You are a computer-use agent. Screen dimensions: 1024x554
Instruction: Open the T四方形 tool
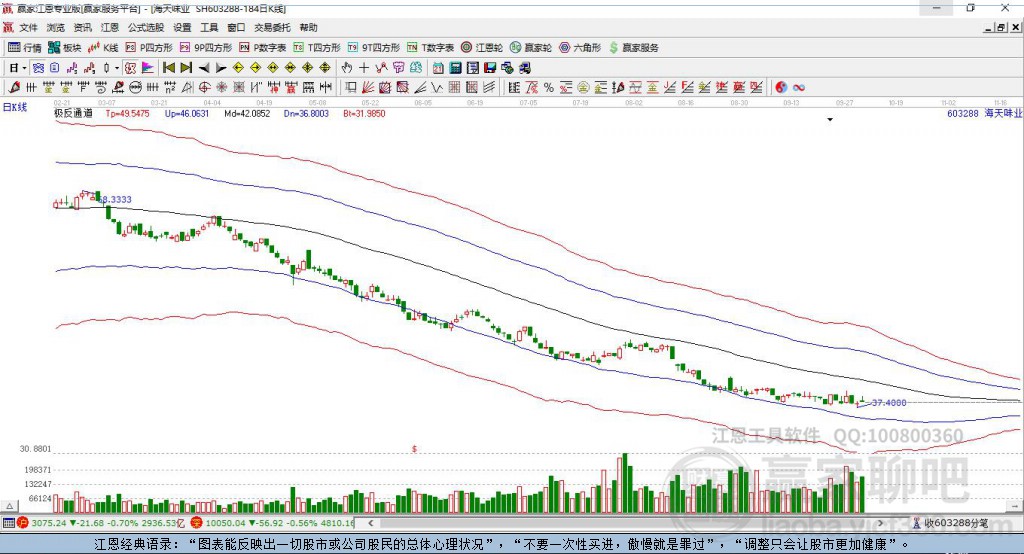tap(317, 48)
